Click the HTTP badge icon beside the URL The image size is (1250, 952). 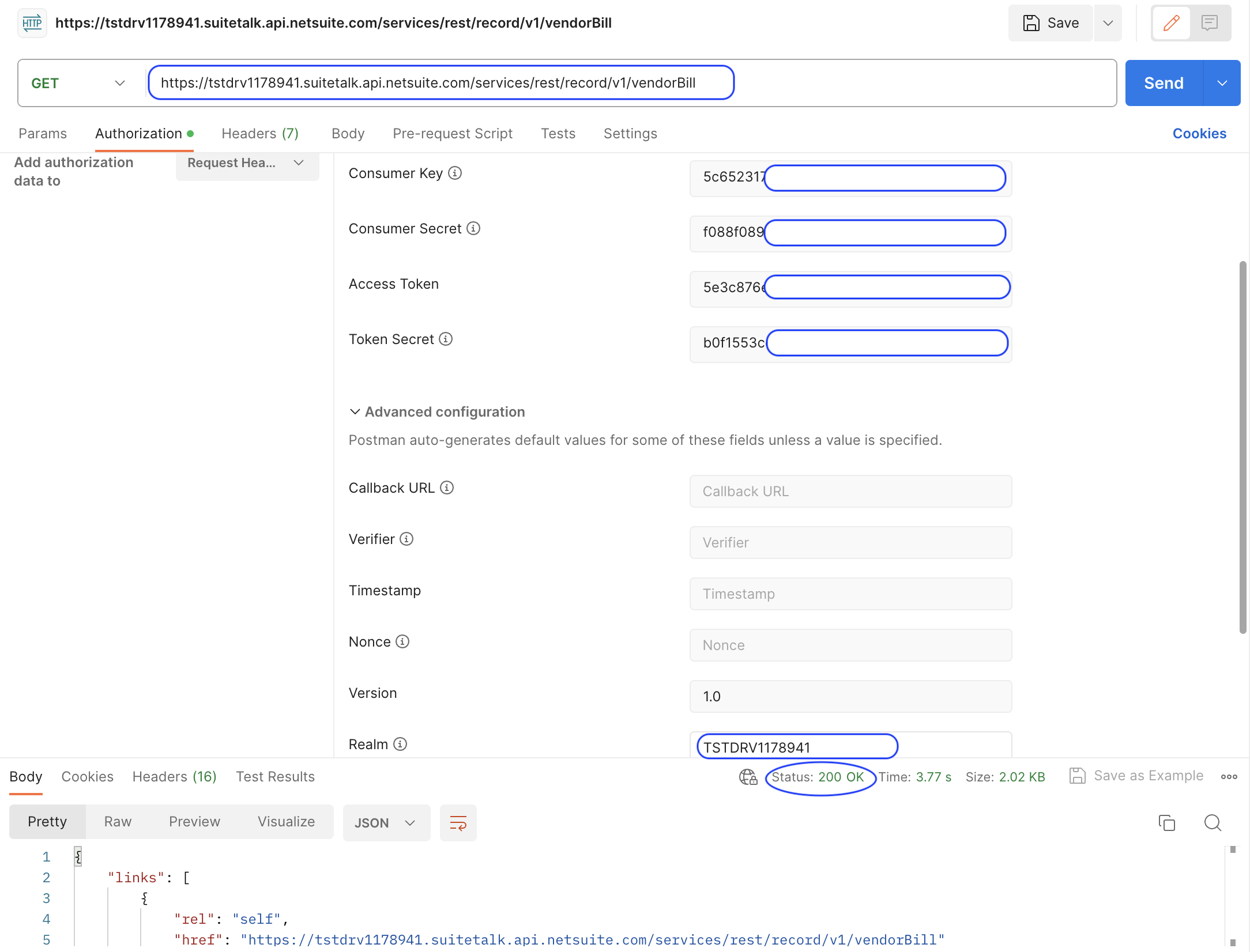point(32,23)
